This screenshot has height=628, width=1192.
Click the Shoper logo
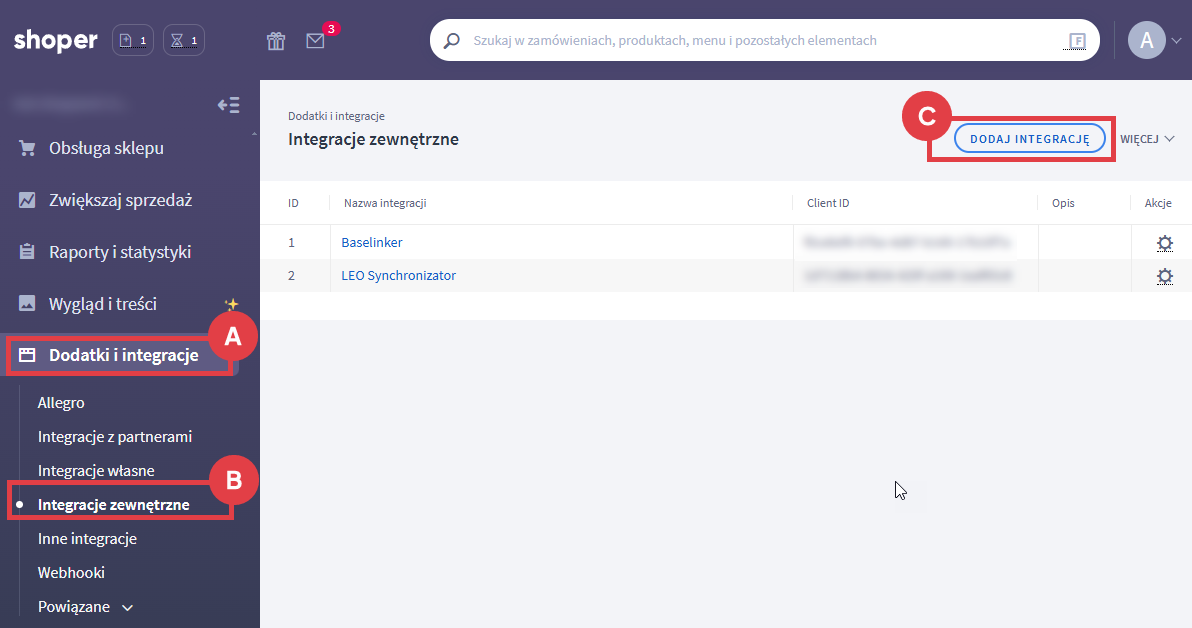(56, 41)
